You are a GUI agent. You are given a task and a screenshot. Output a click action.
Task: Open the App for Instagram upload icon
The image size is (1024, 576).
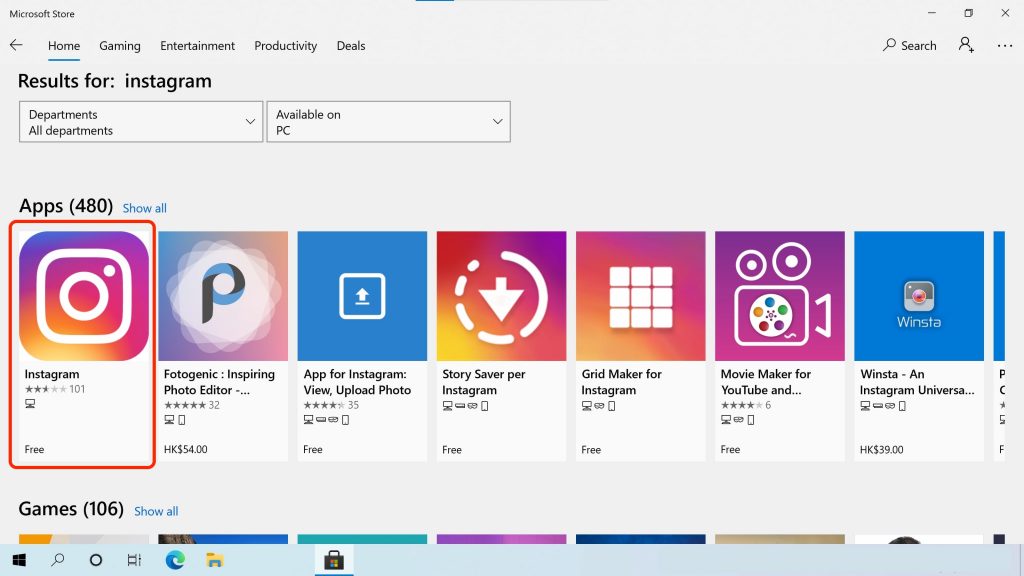tap(362, 296)
